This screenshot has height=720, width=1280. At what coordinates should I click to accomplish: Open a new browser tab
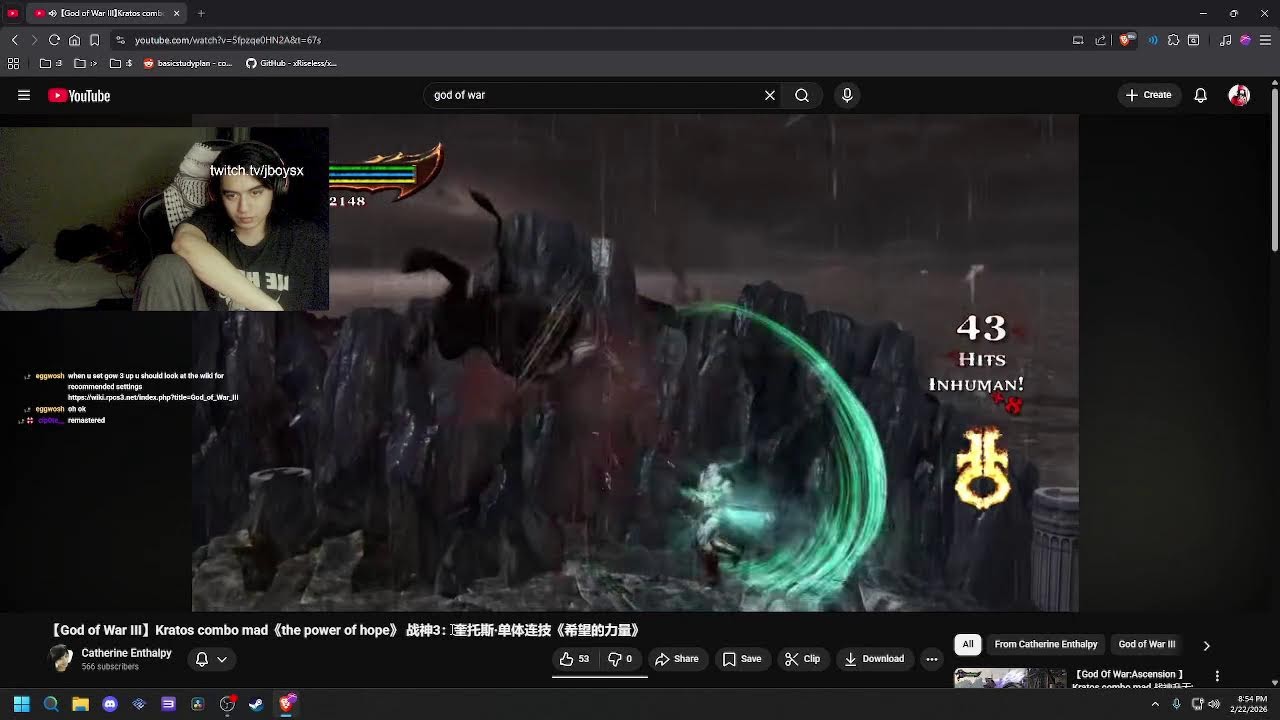point(201,13)
